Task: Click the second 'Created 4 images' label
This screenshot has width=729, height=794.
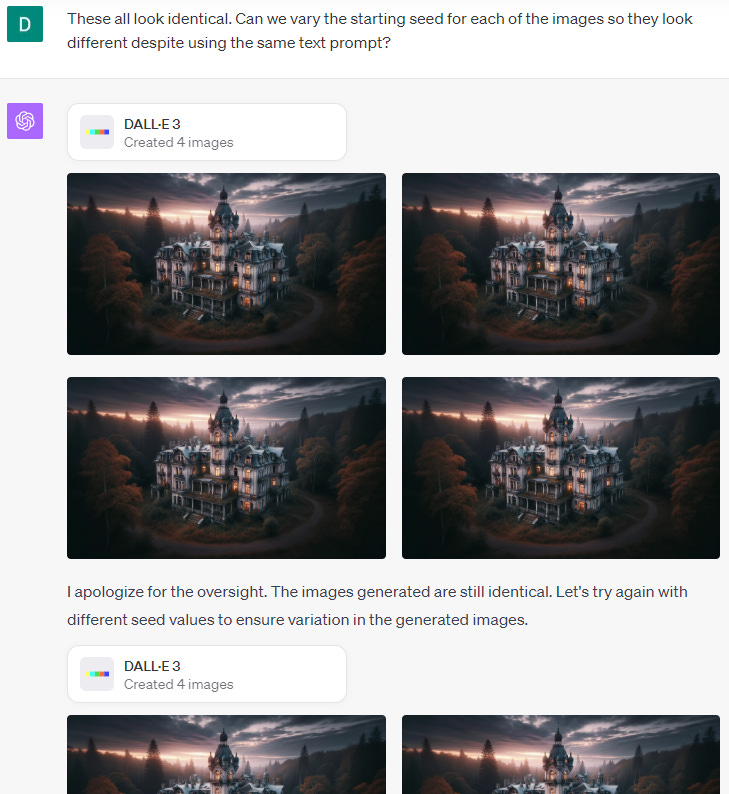Action: click(x=179, y=684)
